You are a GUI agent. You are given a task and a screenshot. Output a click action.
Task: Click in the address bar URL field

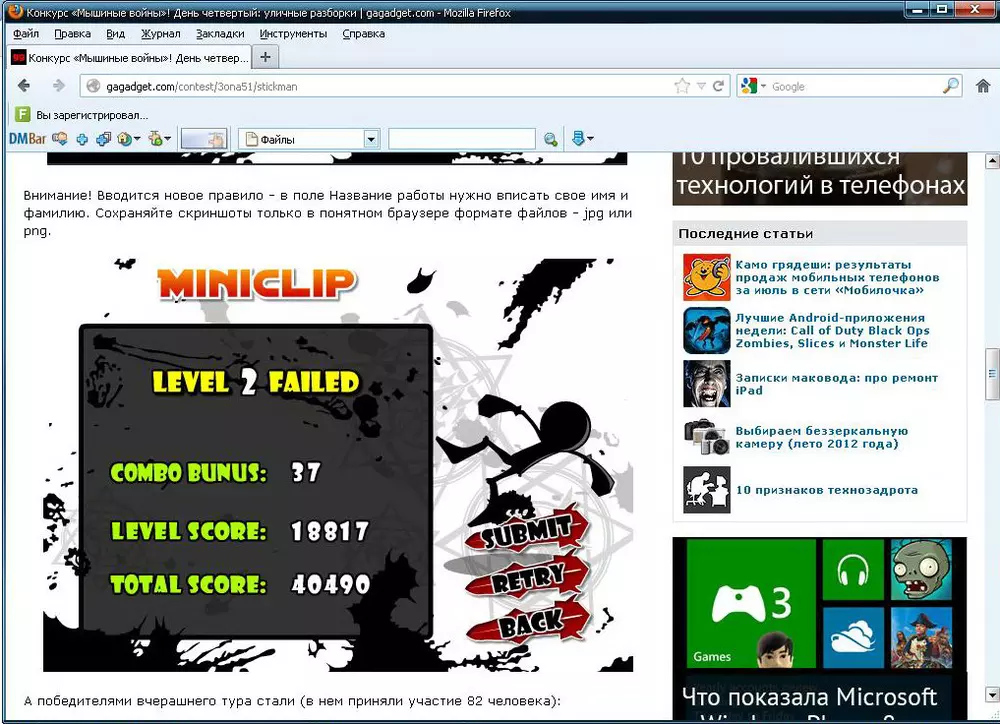click(x=380, y=86)
